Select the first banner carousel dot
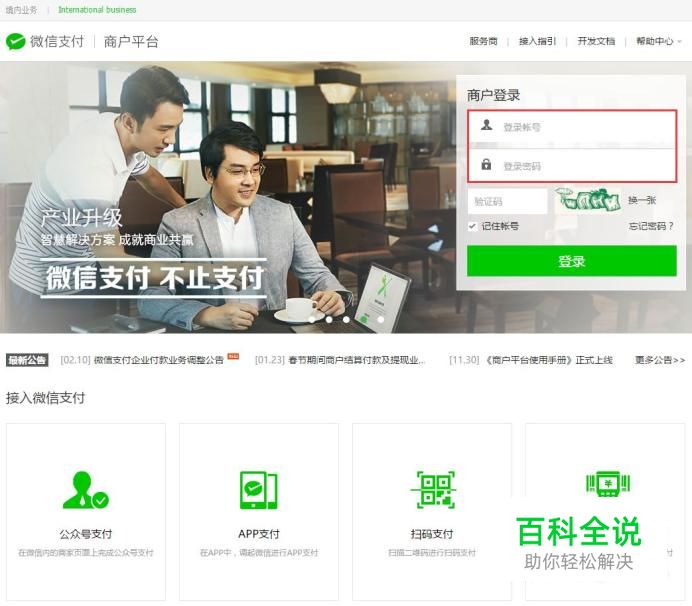This screenshot has height=606, width=692. pyautogui.click(x=312, y=319)
